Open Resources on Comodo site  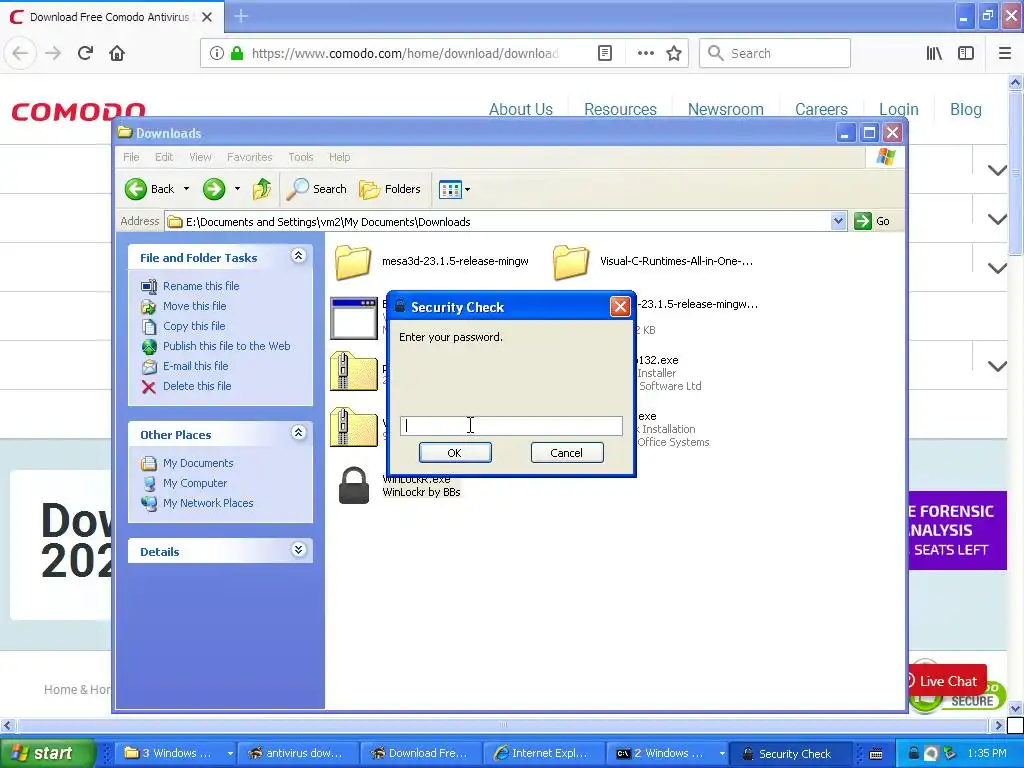tap(620, 109)
